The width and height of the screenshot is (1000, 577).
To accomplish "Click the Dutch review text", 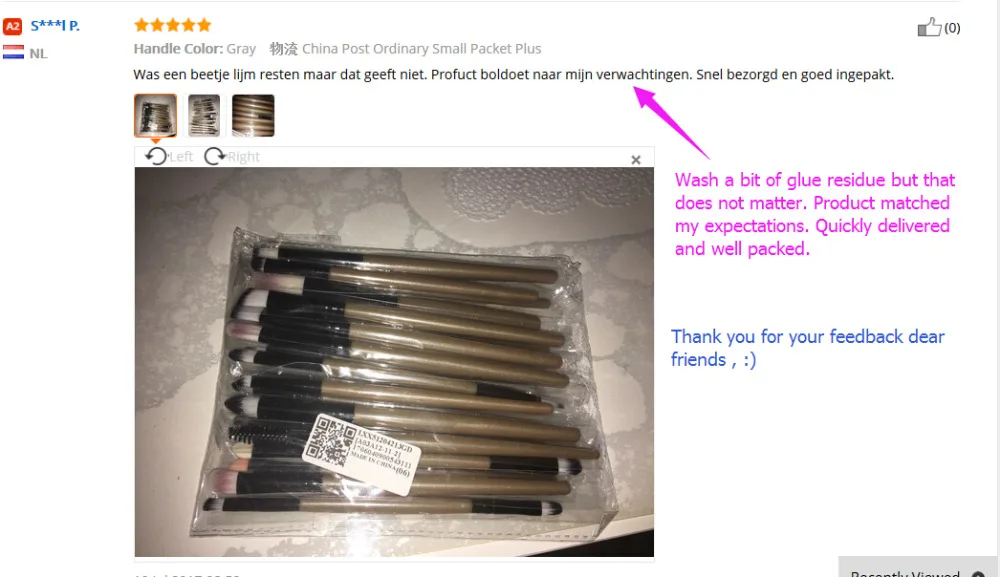I will point(513,75).
